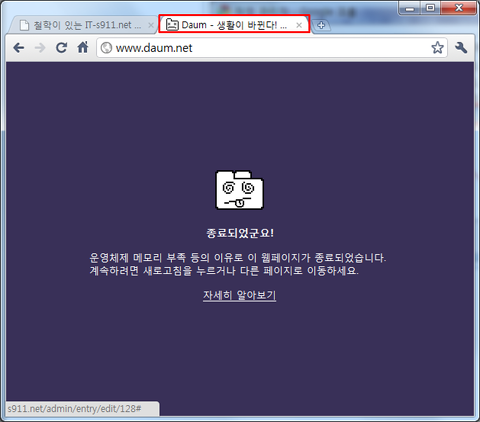Switch to the 철학이 있는 IT-s911.net tab
This screenshot has width=480, height=422.
click(83, 25)
